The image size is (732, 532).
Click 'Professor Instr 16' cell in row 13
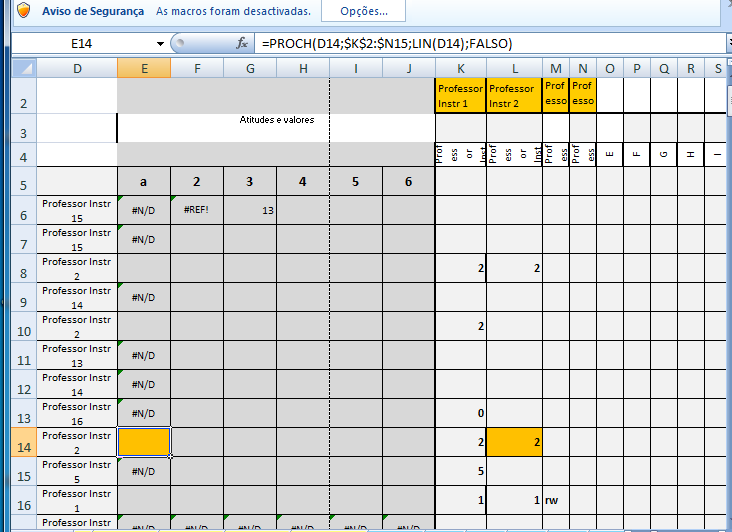[77, 413]
